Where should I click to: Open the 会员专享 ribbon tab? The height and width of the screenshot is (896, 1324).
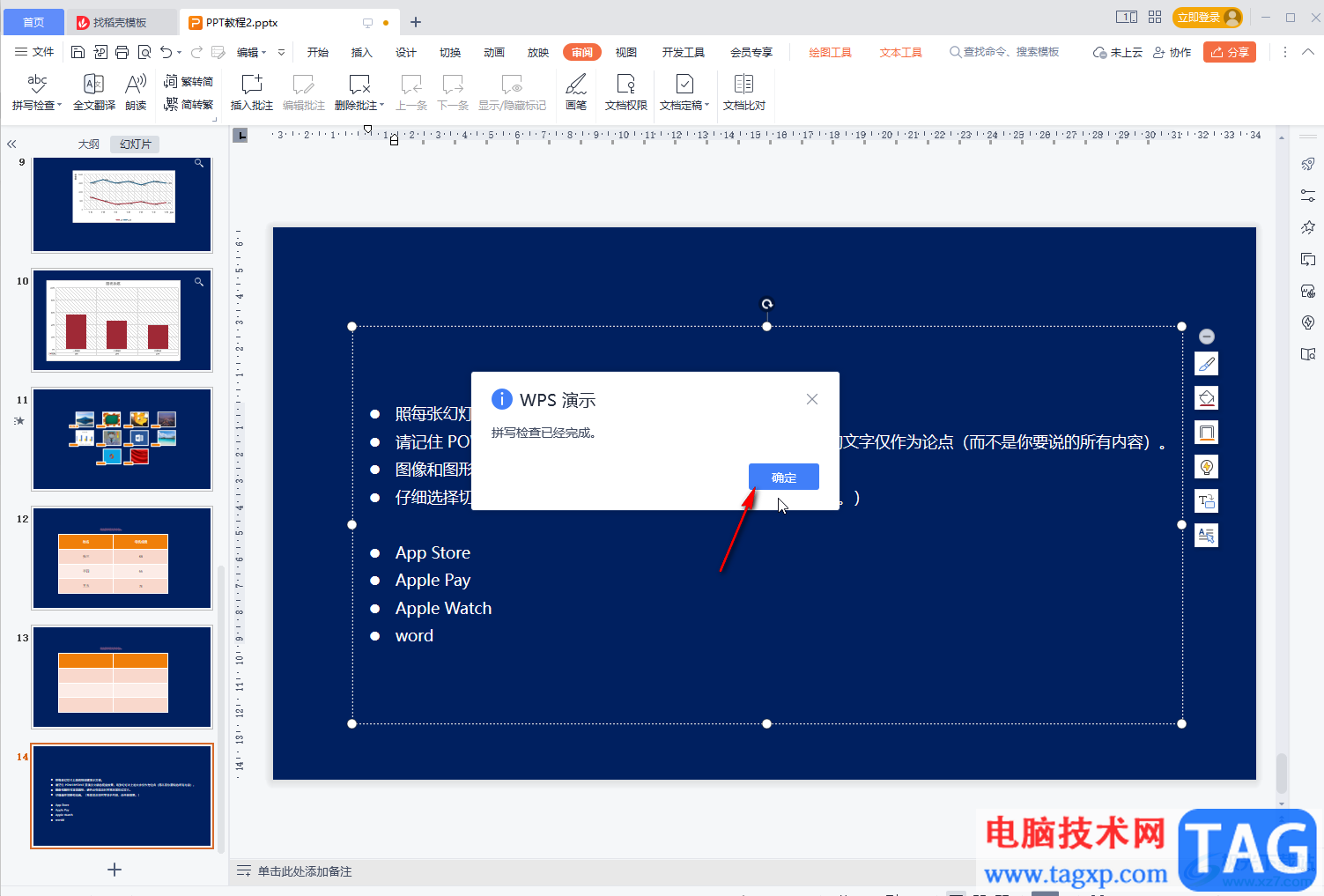[751, 53]
